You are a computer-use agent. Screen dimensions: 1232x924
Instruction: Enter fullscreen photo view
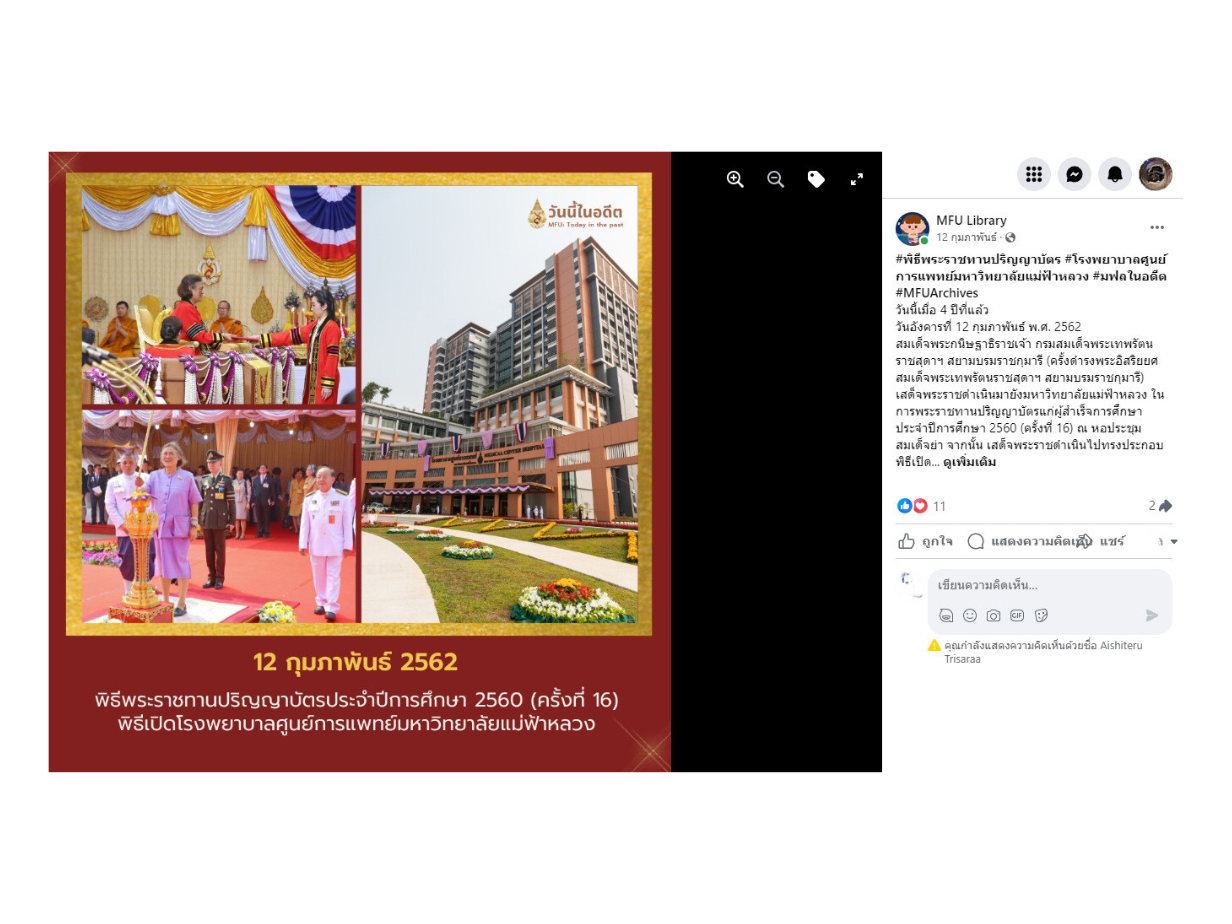tap(857, 179)
